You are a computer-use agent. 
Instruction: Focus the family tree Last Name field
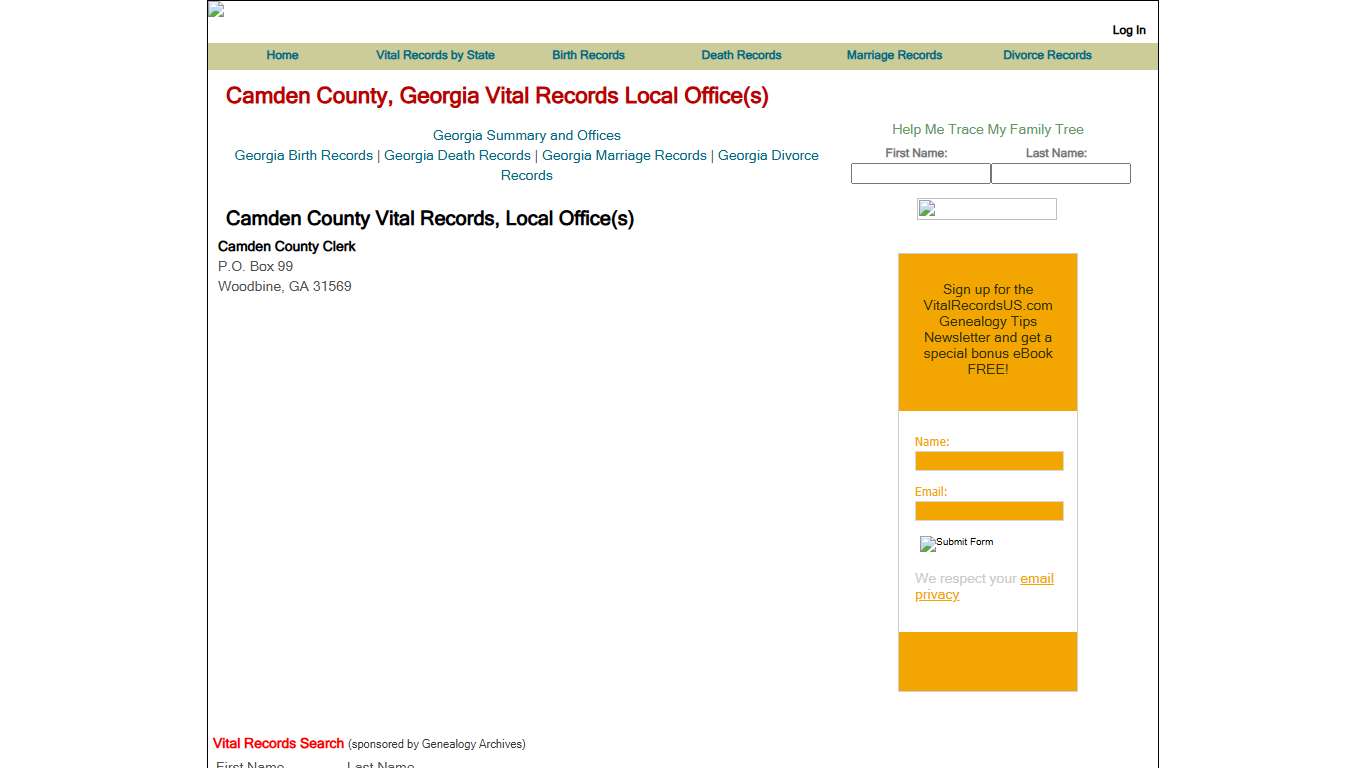tap(1060, 174)
